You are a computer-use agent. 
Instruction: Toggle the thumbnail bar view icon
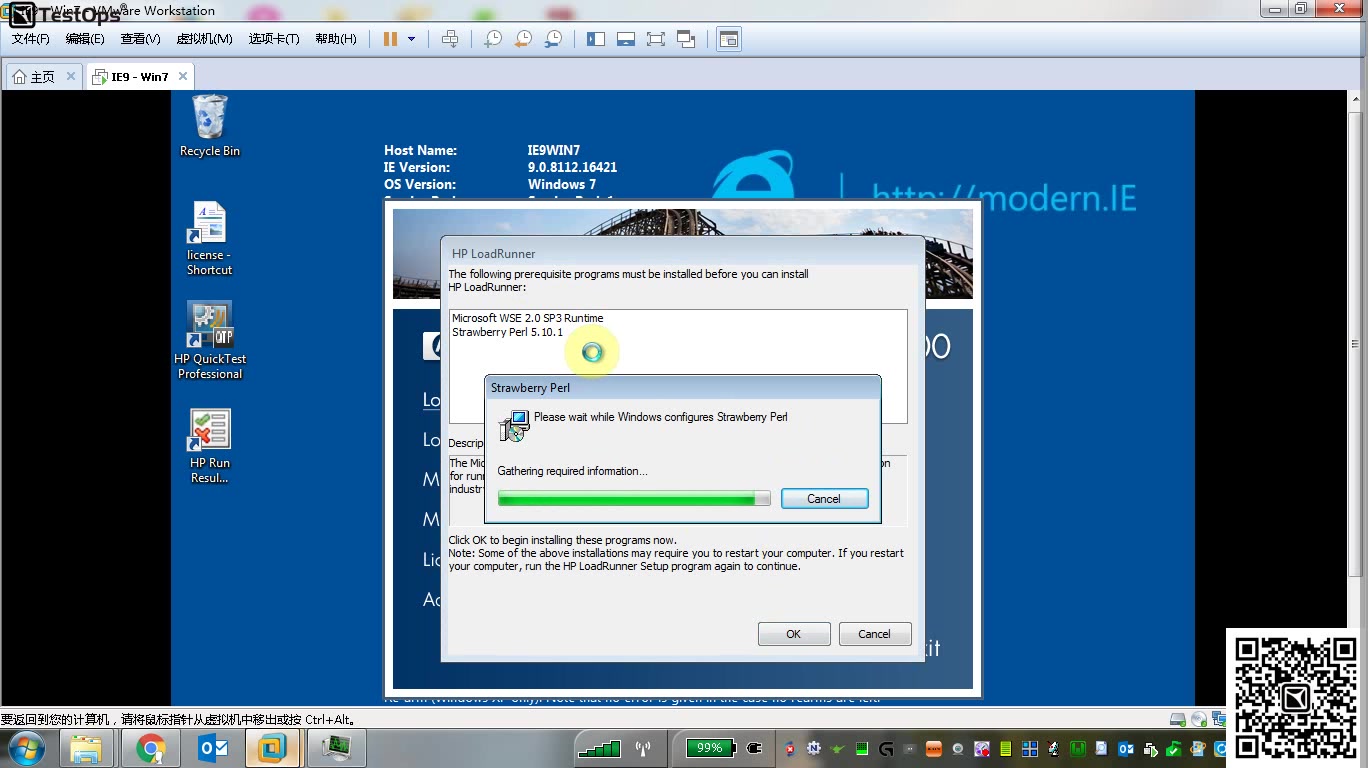point(626,39)
